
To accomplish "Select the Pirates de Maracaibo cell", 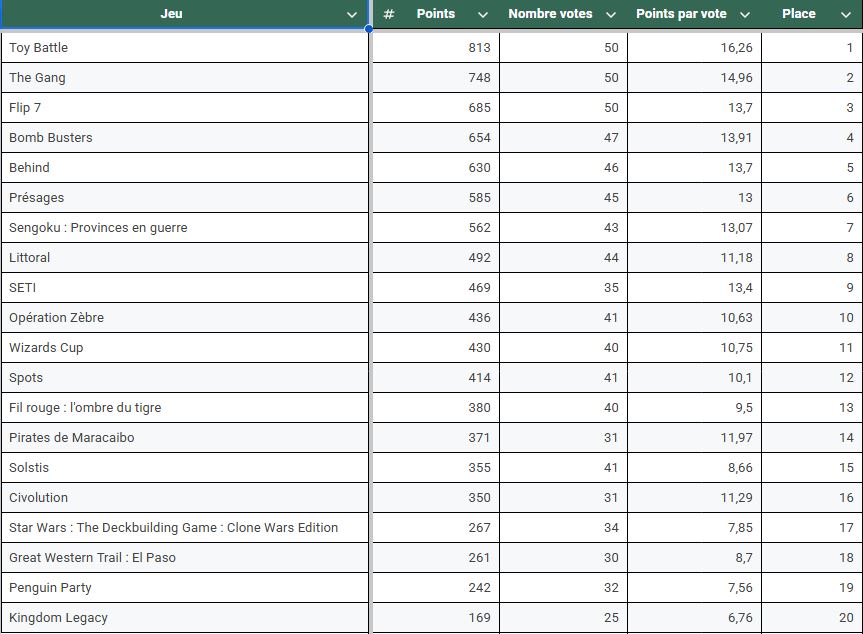I will click(185, 438).
